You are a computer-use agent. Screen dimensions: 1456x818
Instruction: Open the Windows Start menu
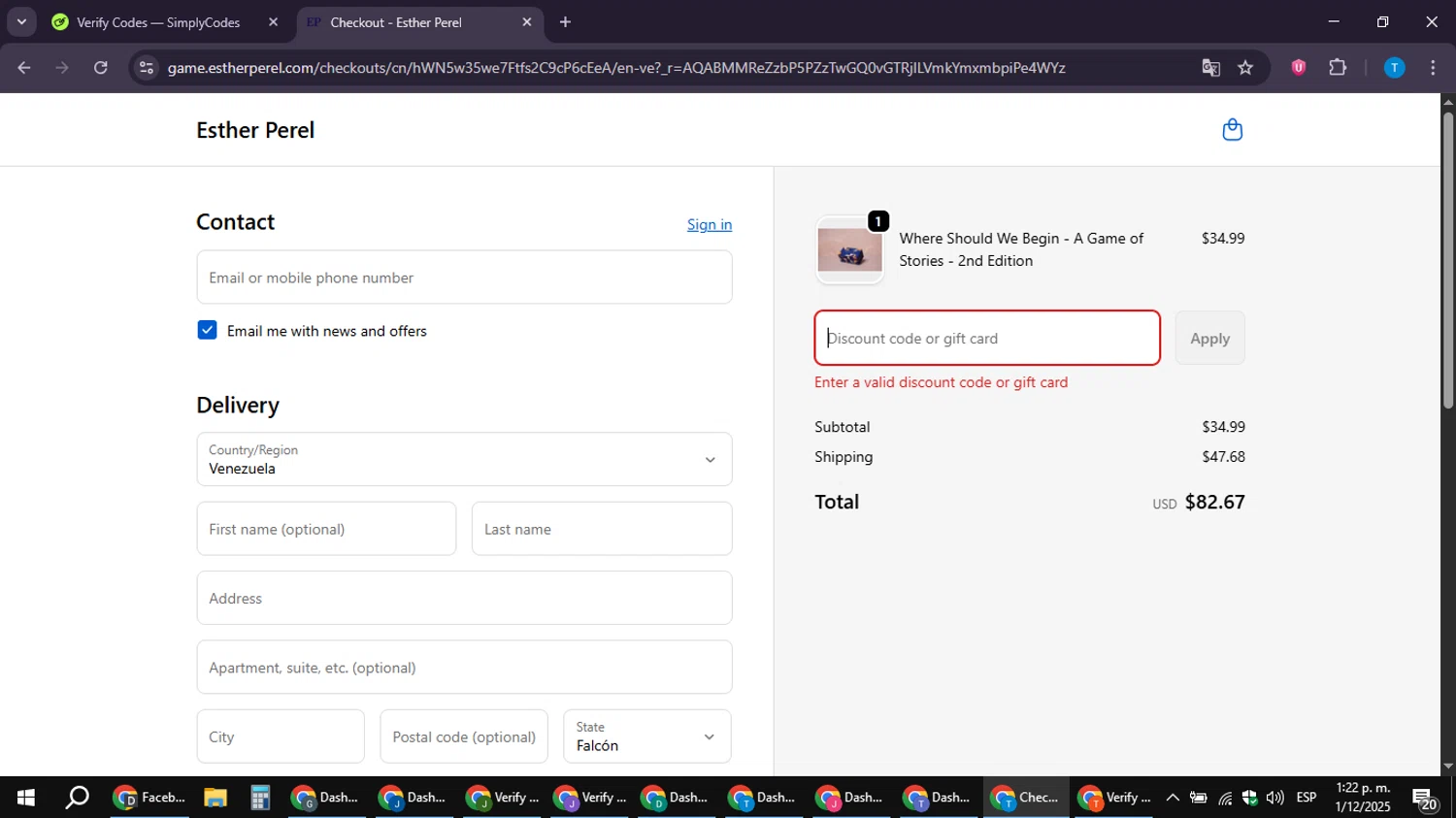click(x=26, y=798)
